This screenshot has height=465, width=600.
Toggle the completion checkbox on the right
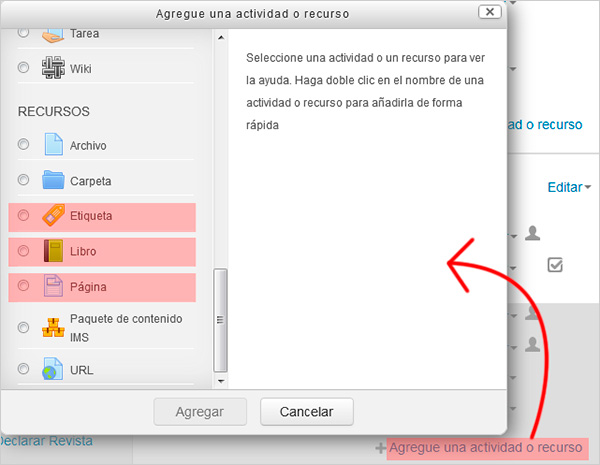coord(555,265)
